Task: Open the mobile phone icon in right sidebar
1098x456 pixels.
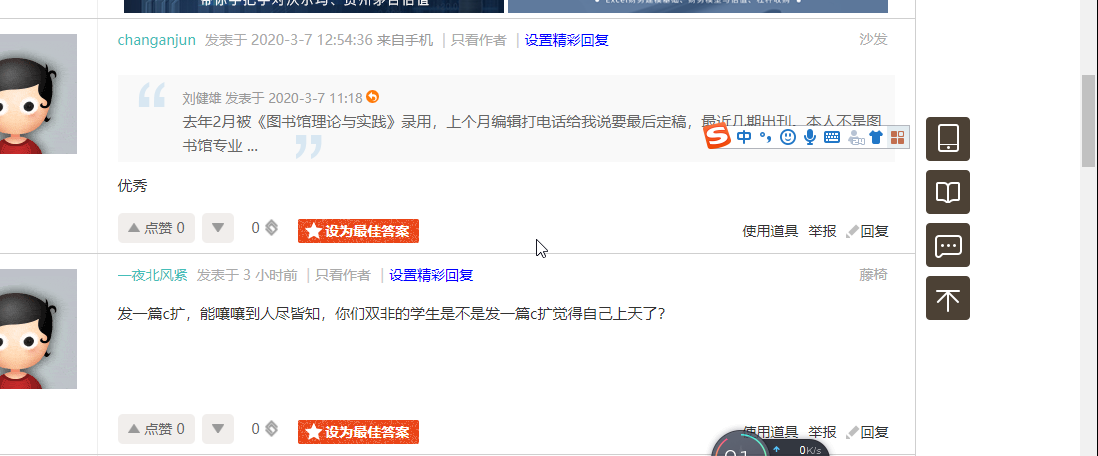Action: [947, 139]
